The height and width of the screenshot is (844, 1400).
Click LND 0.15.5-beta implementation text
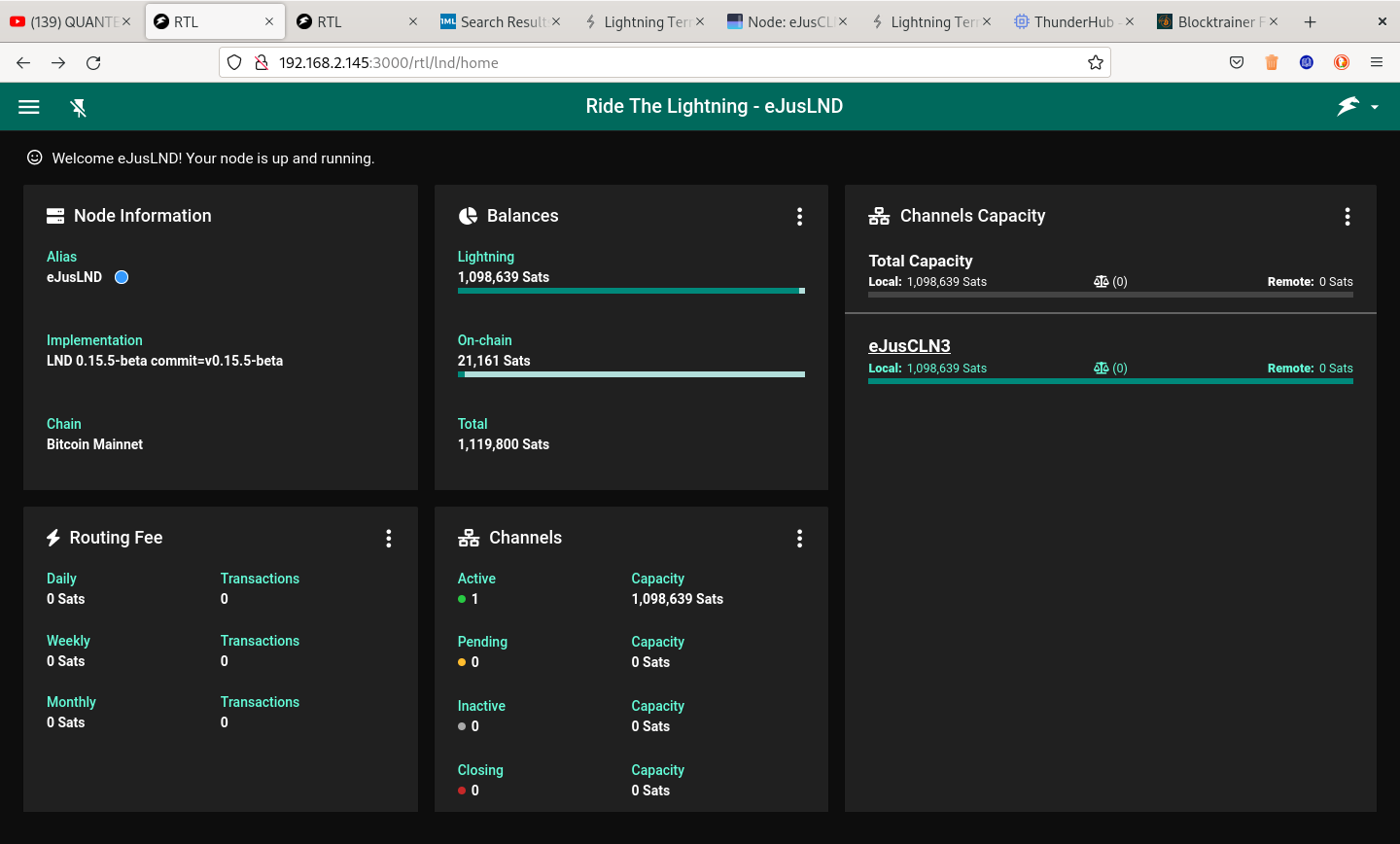(165, 361)
